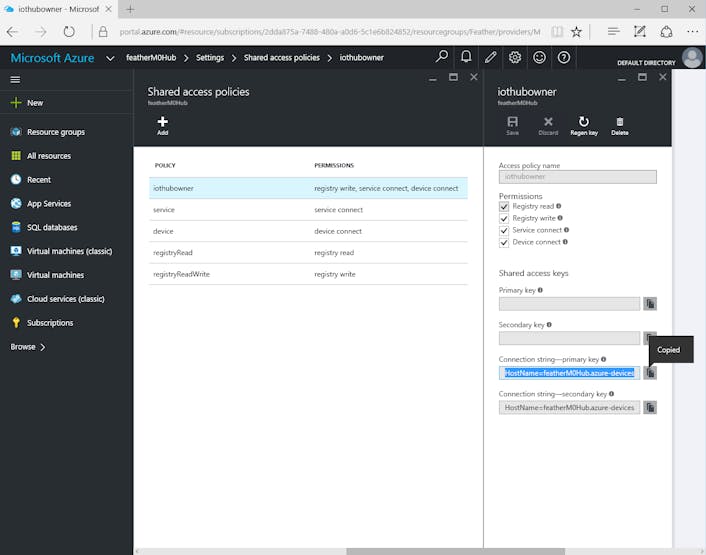Expand the Microsoft Azure dropdown chevron
Viewport: 706px width, 555px height.
[x=110, y=58]
